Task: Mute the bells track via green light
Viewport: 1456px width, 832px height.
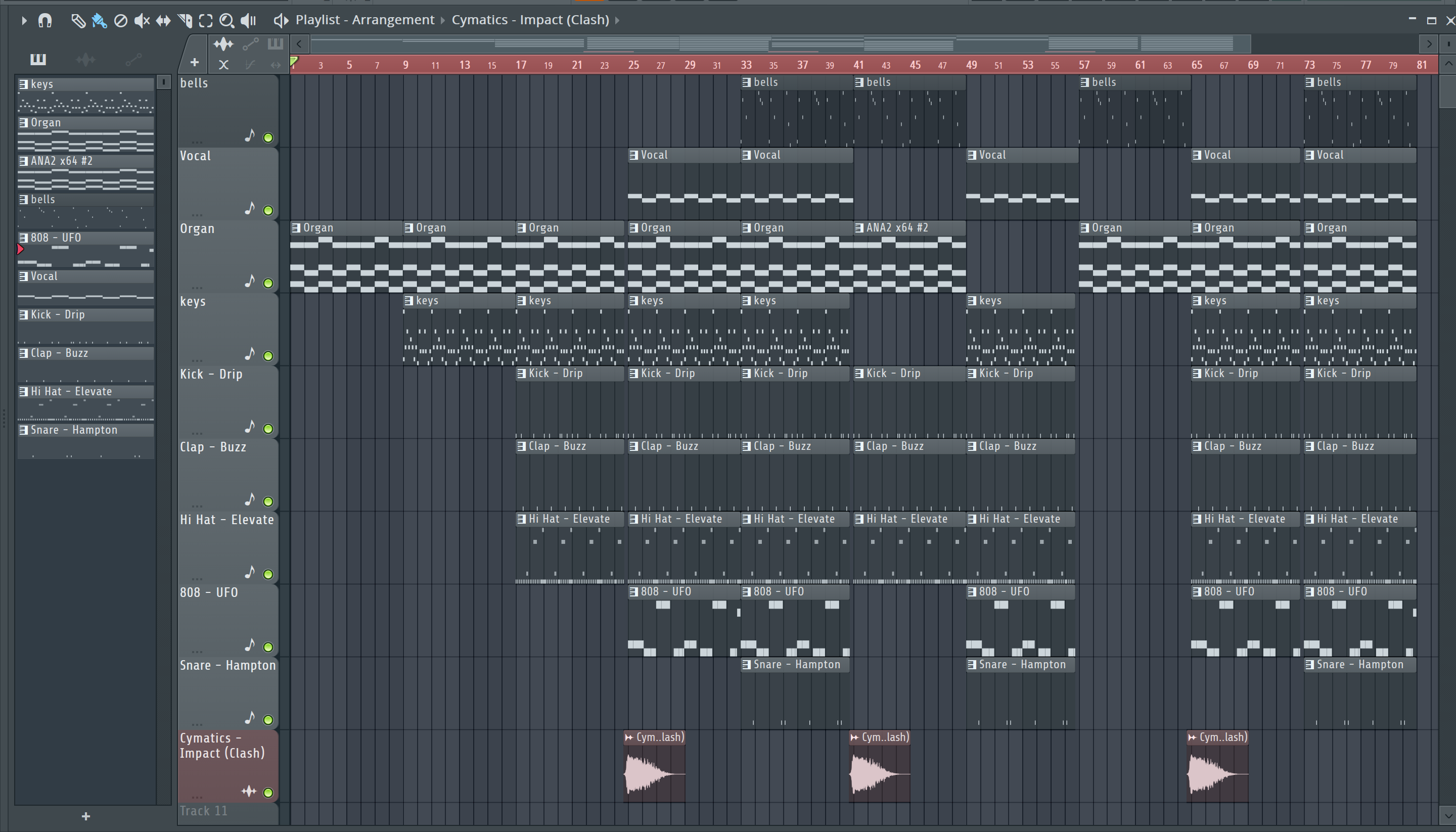Action: pyautogui.click(x=268, y=137)
